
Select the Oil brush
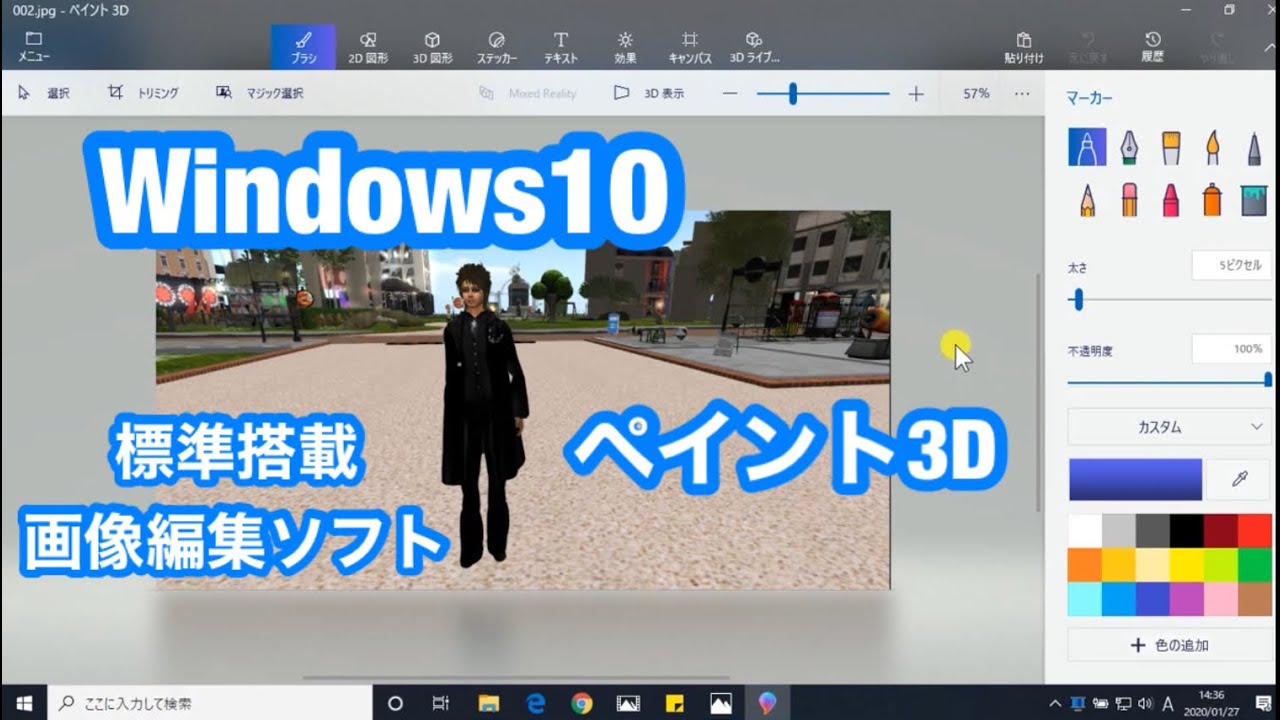pos(1171,147)
